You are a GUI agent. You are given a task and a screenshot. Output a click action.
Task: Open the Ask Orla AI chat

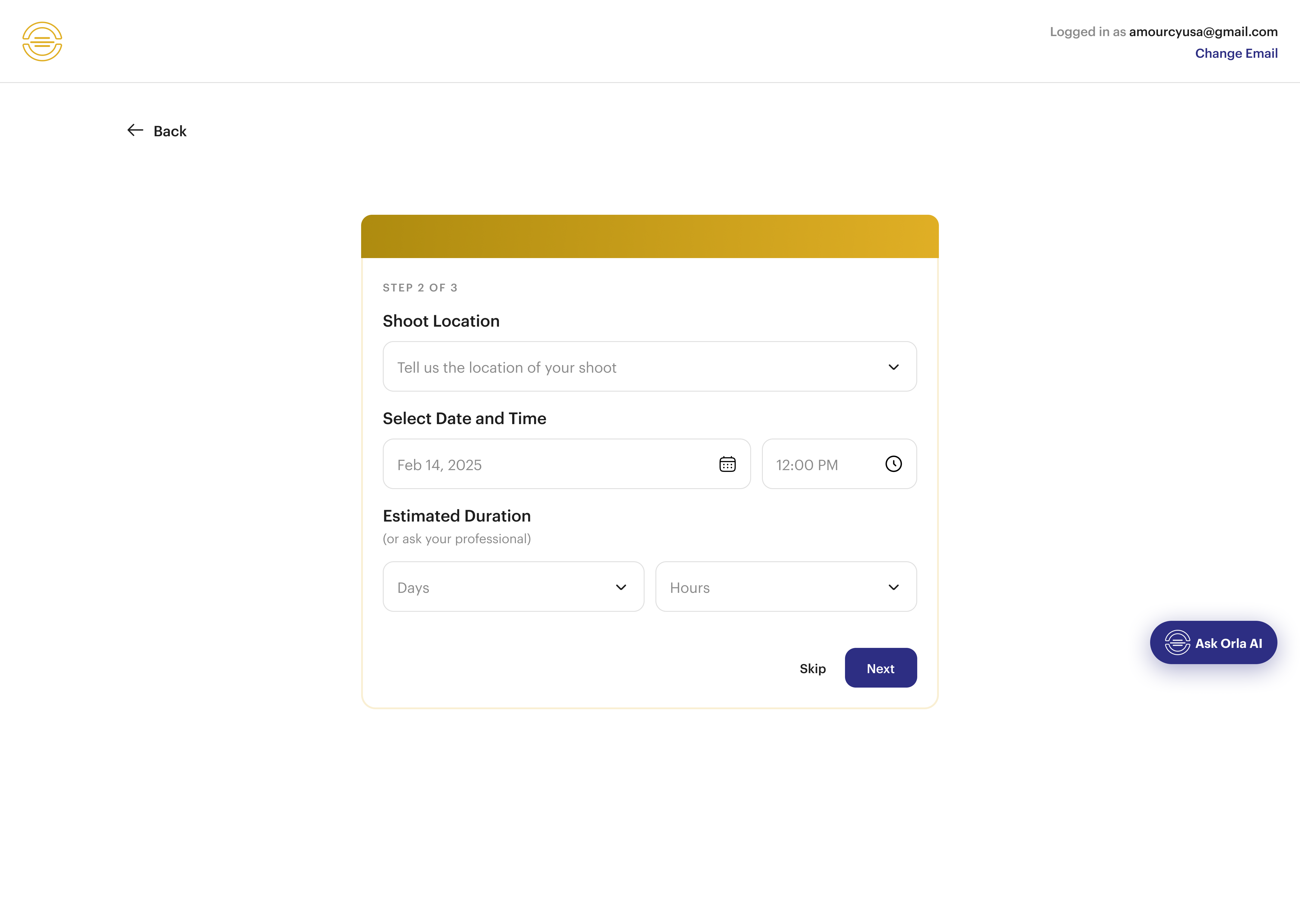point(1214,643)
